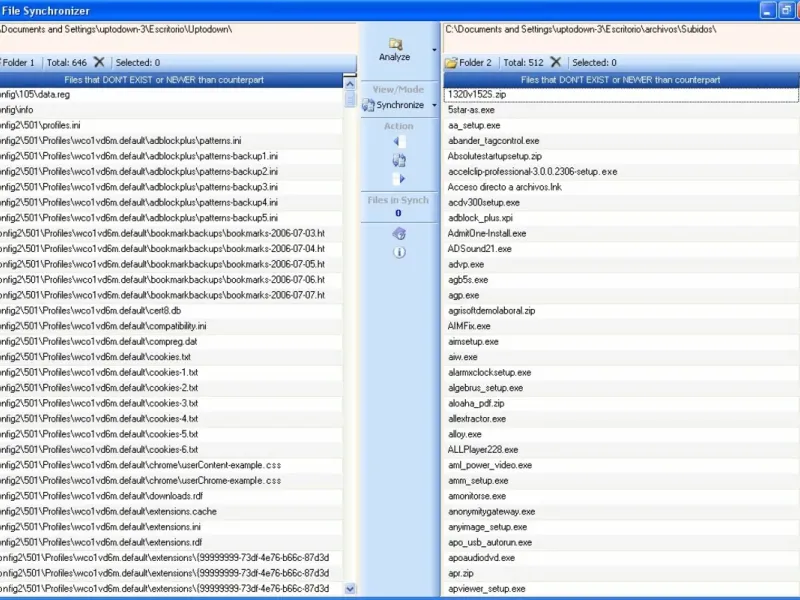Select the 5star-as.exe file

(621, 110)
